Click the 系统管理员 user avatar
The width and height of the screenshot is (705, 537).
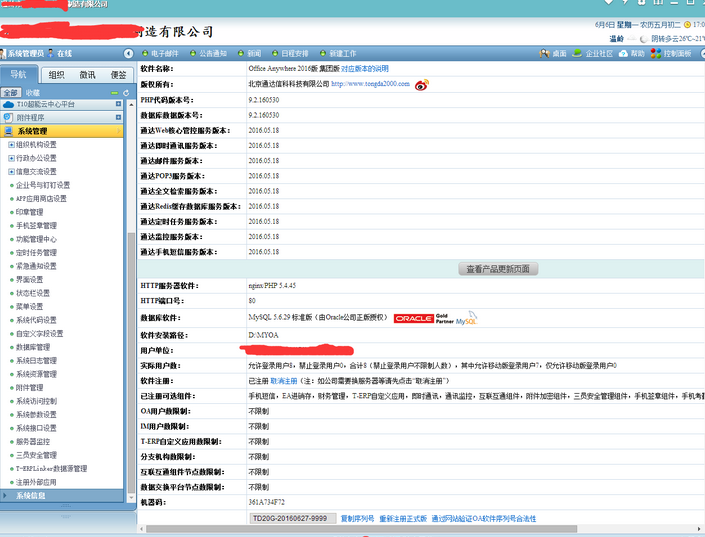pos(3,54)
